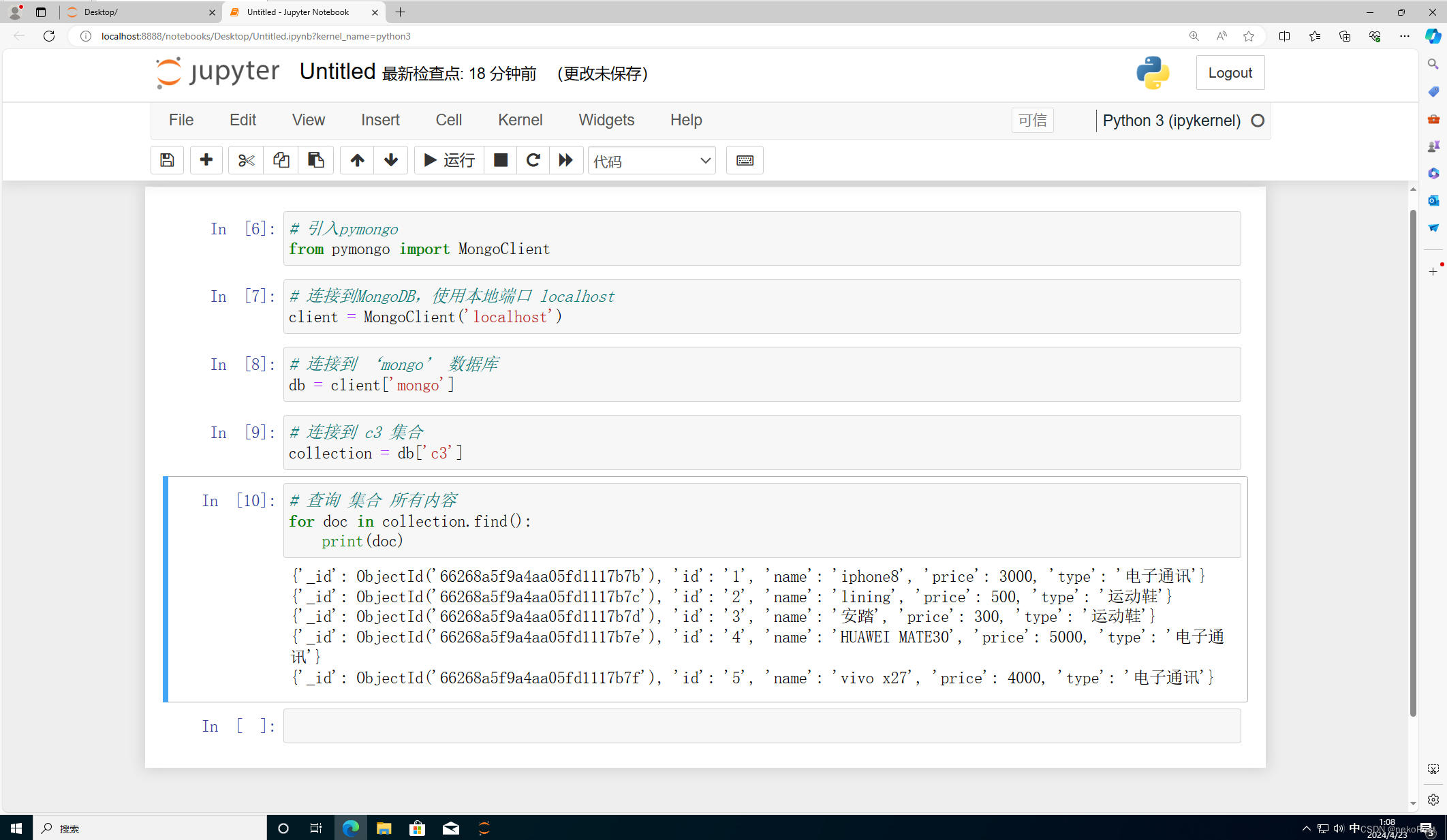This screenshot has height=840, width=1447.
Task: Click the Move Cell Down icon
Action: [x=391, y=160]
